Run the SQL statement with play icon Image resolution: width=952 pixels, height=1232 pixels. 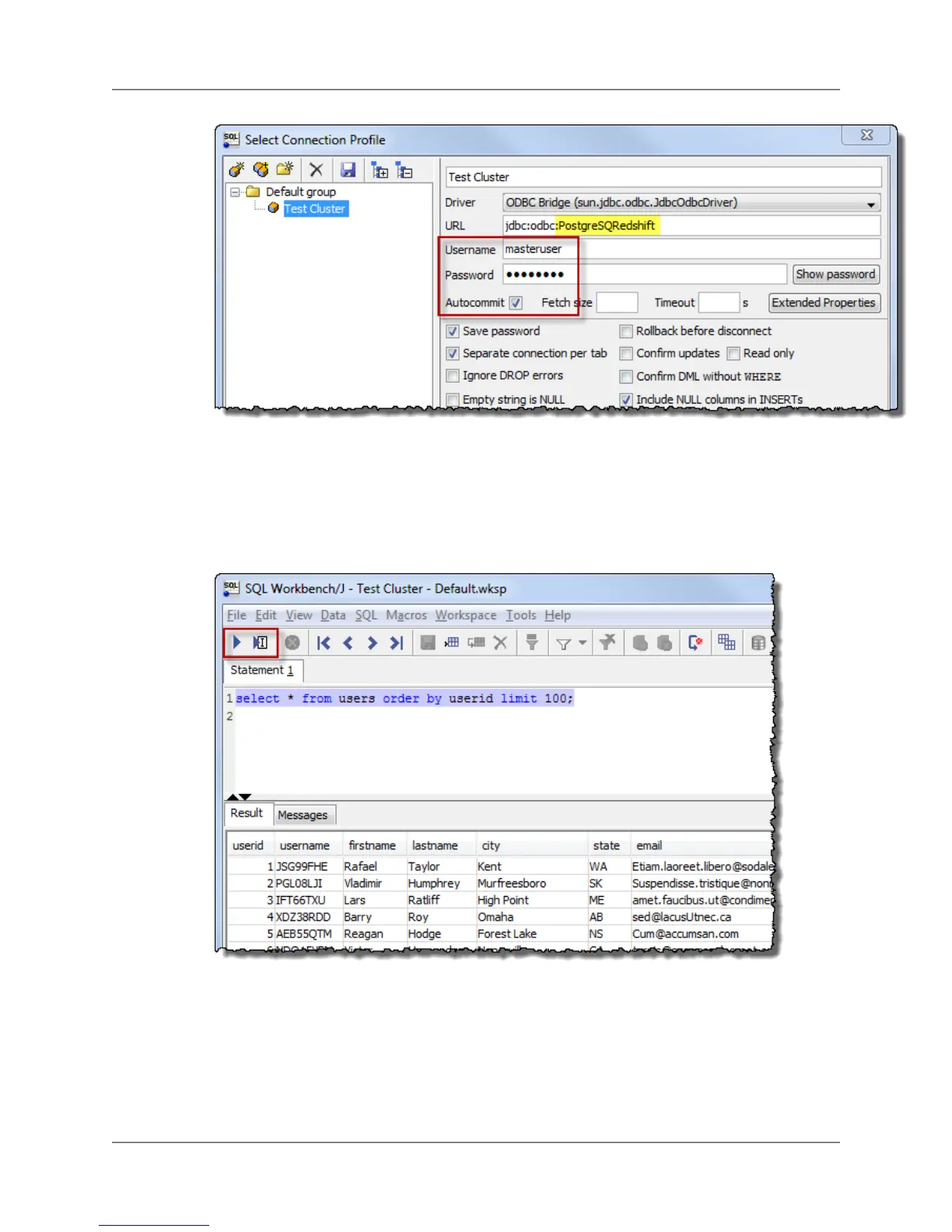coord(237,642)
